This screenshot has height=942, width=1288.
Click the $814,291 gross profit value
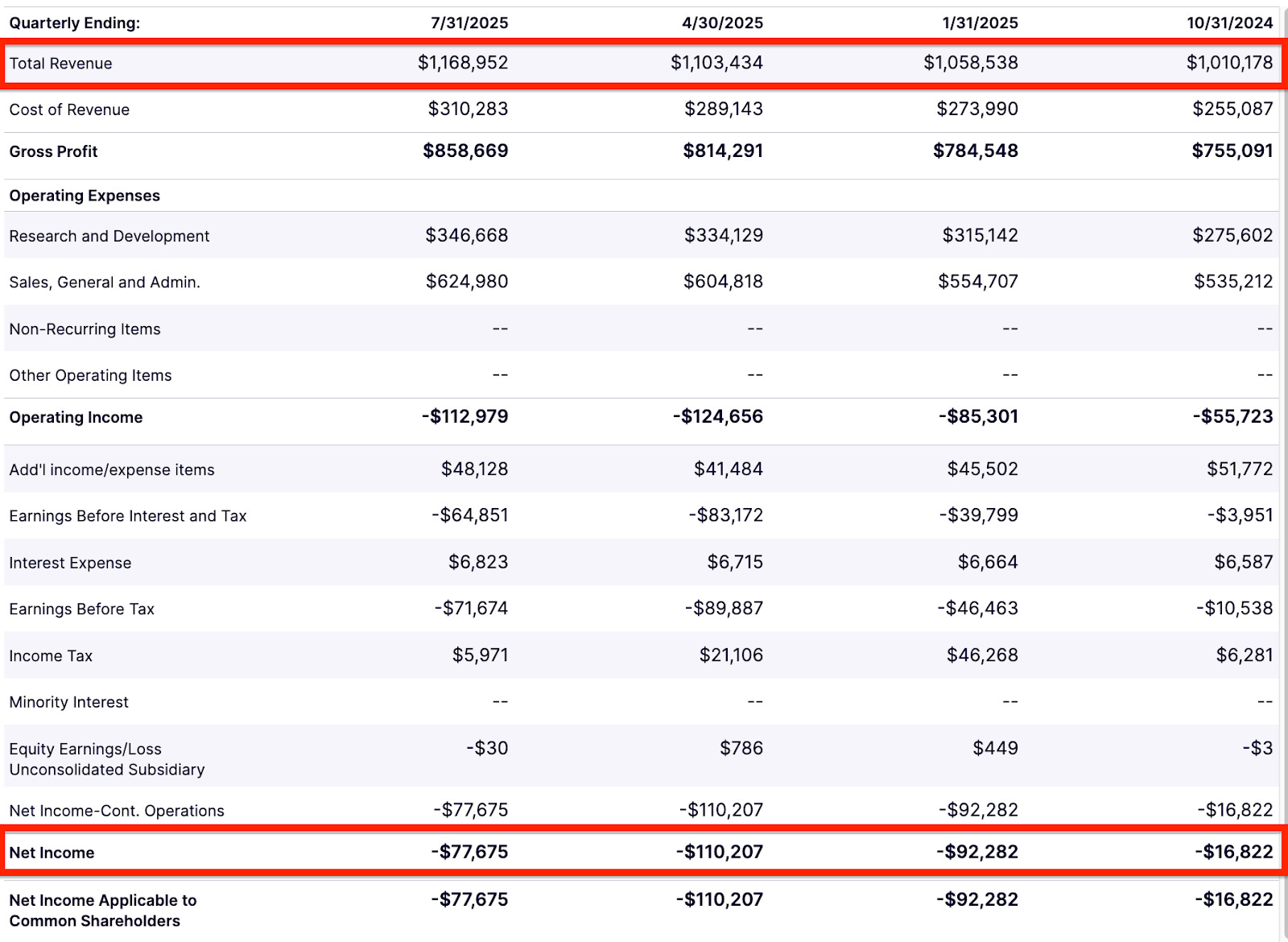(x=723, y=151)
